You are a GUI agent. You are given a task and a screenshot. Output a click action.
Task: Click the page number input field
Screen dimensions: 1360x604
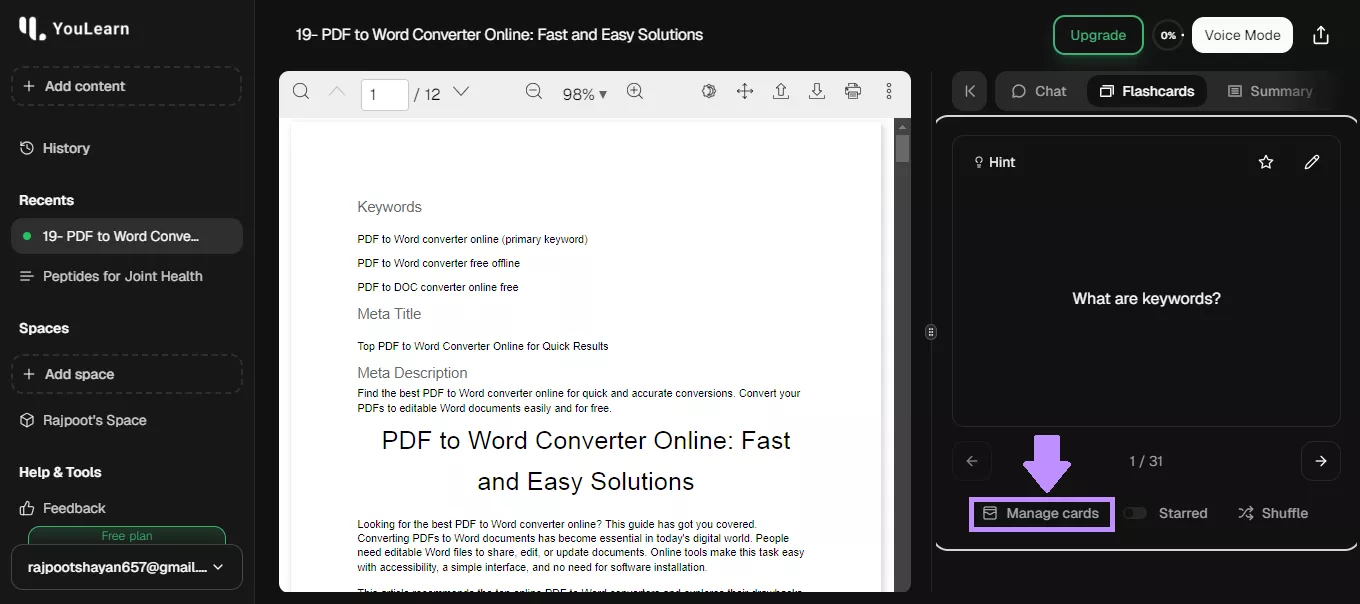coord(384,94)
